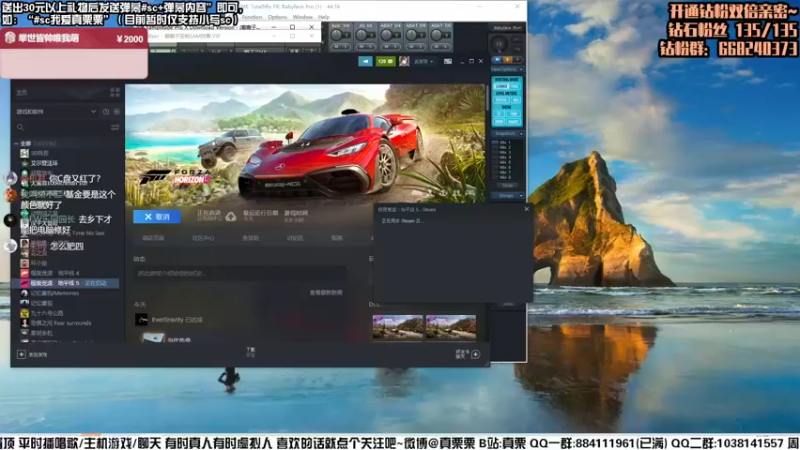The height and width of the screenshot is (450, 800).
Task: Collapse the All games category
Action: [17, 143]
